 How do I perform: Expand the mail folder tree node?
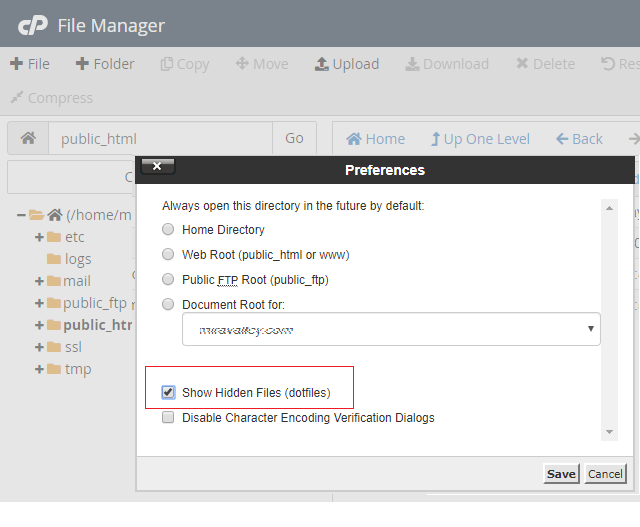point(39,281)
